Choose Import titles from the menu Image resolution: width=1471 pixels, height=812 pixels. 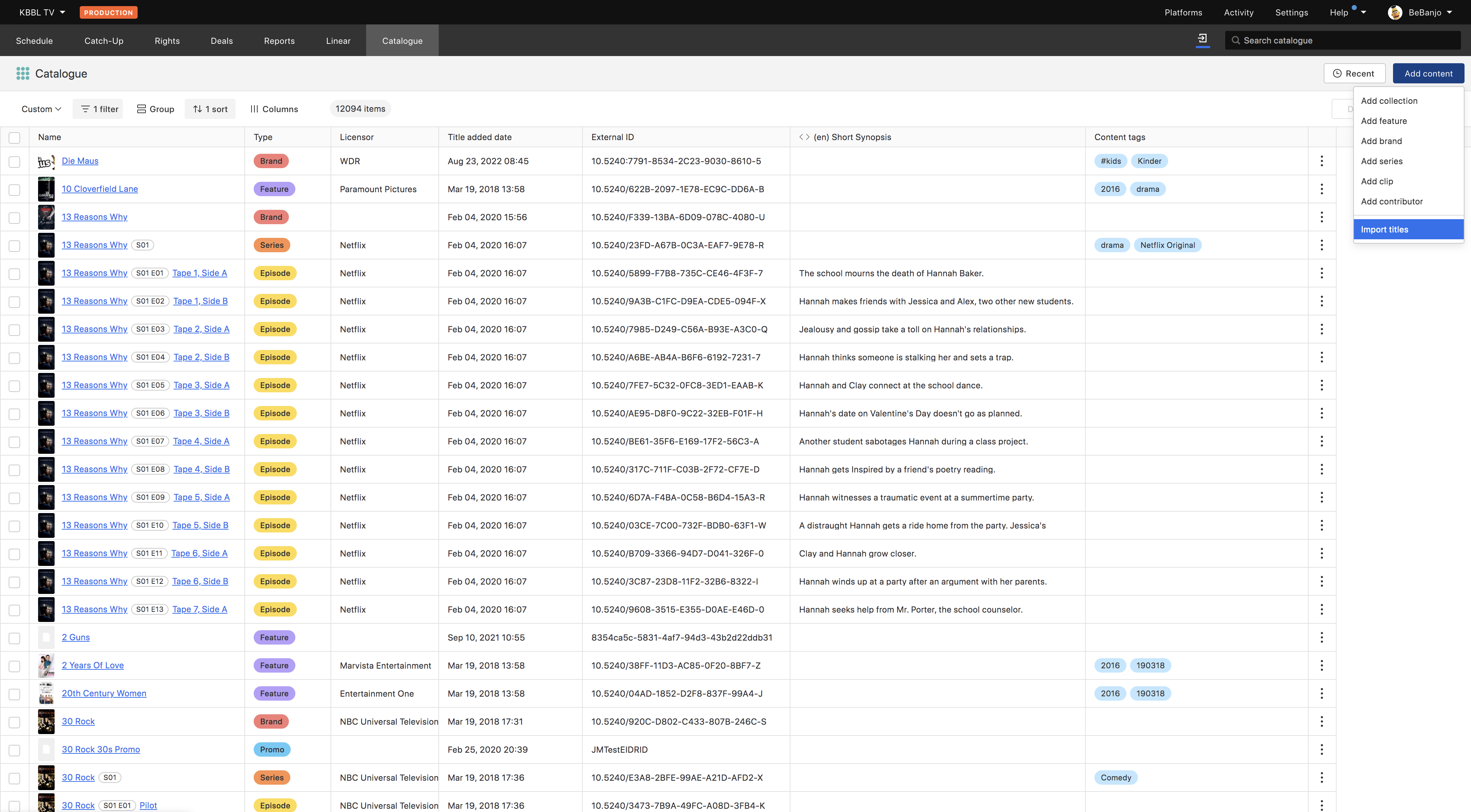point(1384,230)
